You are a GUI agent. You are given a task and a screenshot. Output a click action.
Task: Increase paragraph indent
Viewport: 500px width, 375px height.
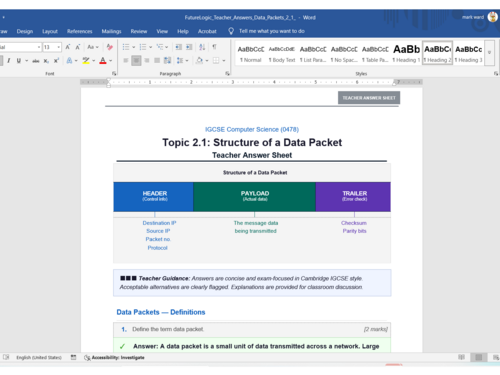click(x=189, y=47)
